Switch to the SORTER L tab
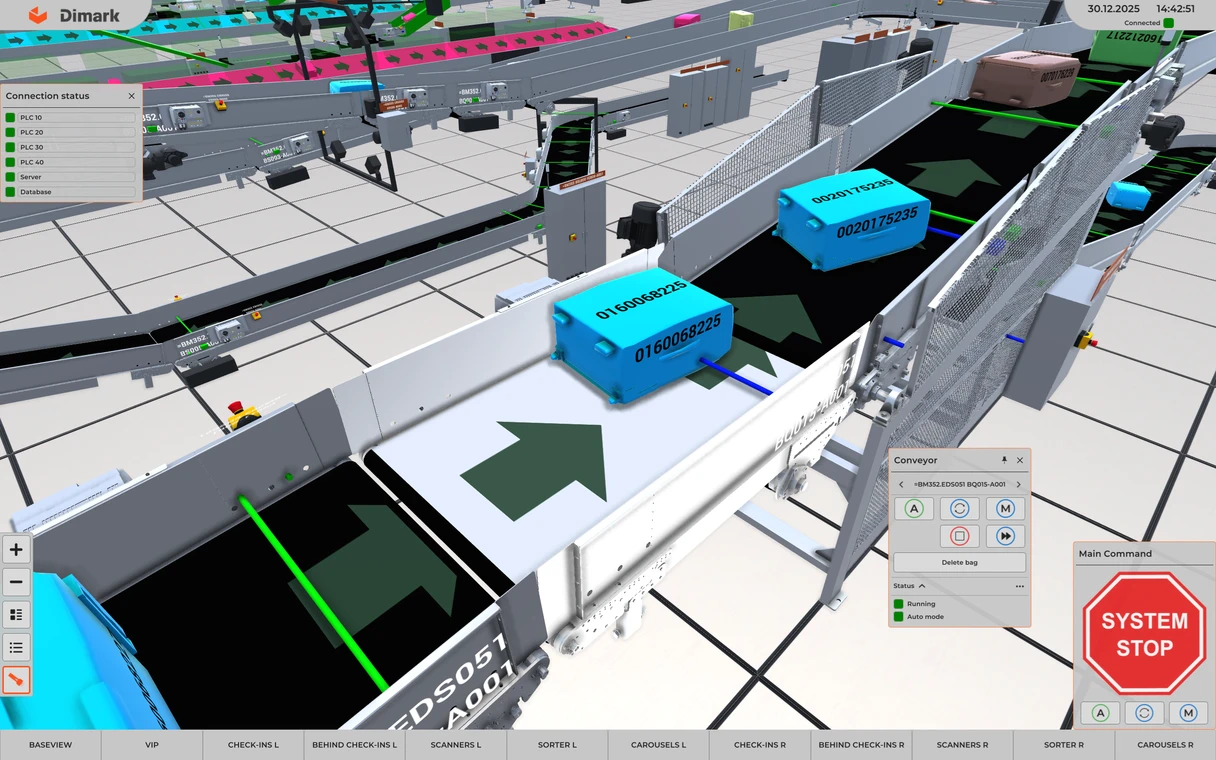 557,745
